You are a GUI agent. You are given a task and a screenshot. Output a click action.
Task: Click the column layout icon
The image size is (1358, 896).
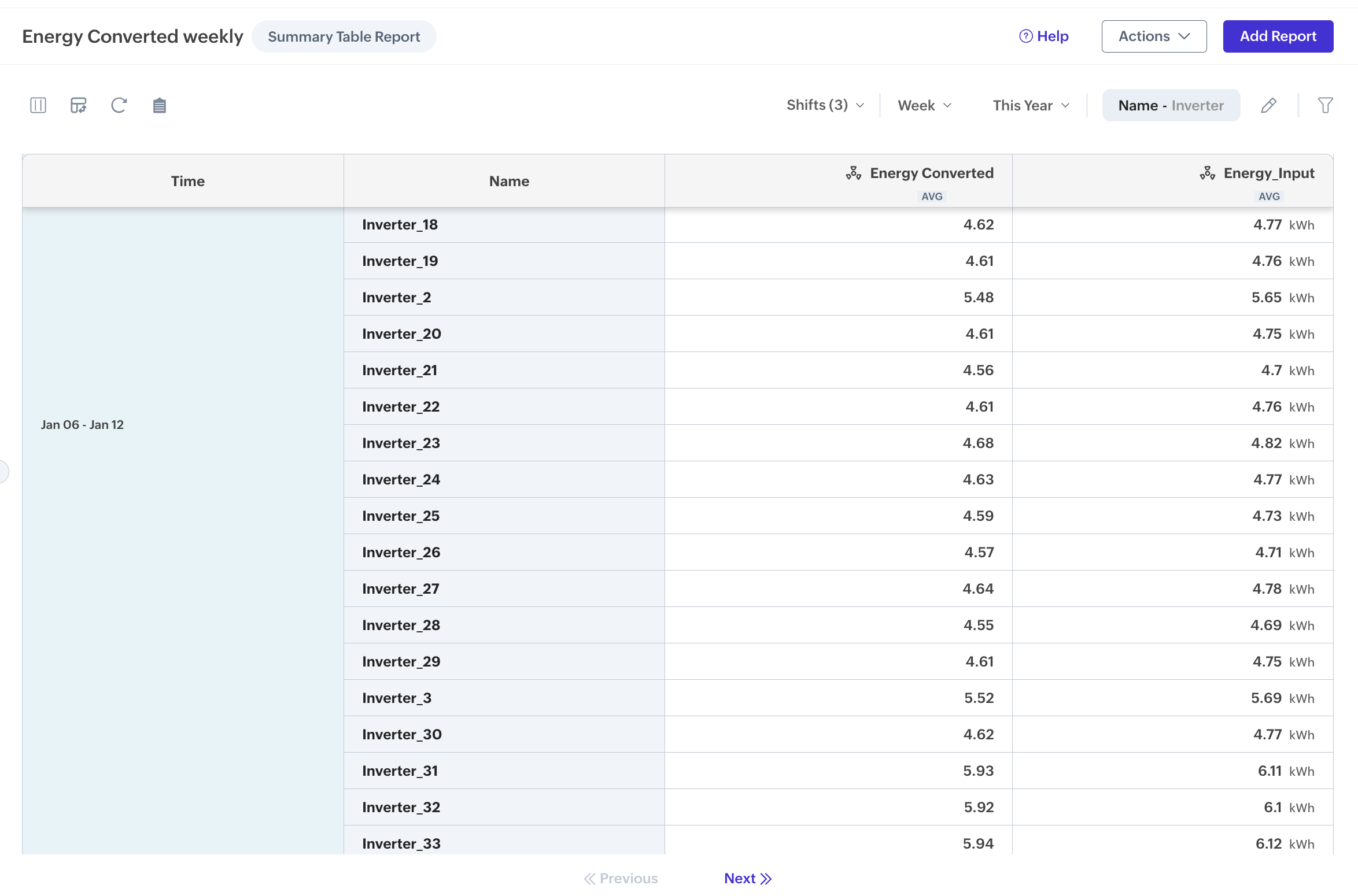click(x=38, y=105)
